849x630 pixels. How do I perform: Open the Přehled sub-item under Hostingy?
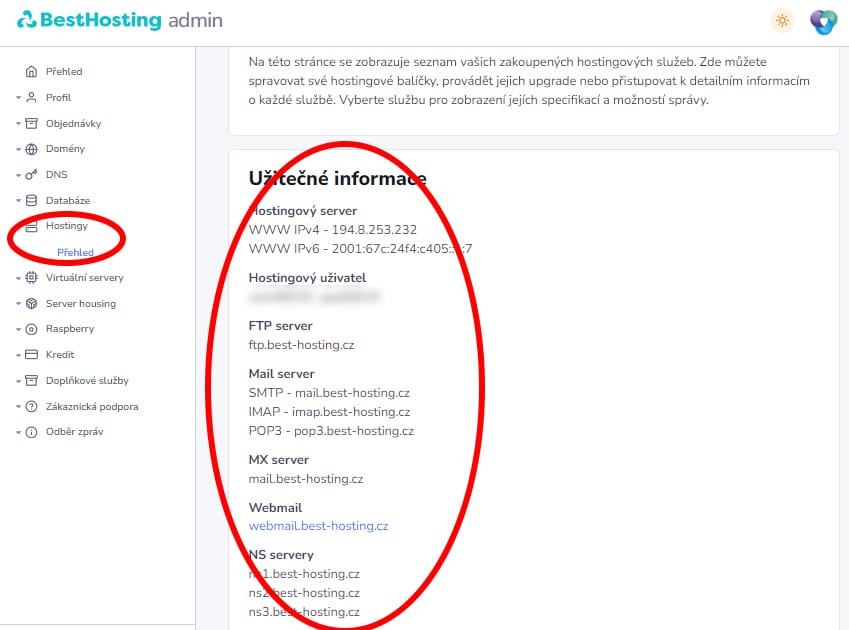75,252
